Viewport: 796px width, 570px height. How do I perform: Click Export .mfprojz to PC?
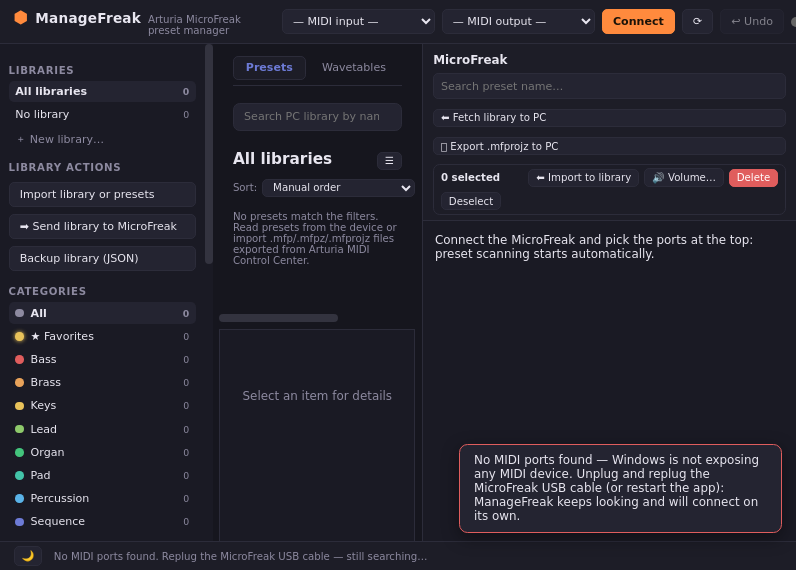coord(609,146)
